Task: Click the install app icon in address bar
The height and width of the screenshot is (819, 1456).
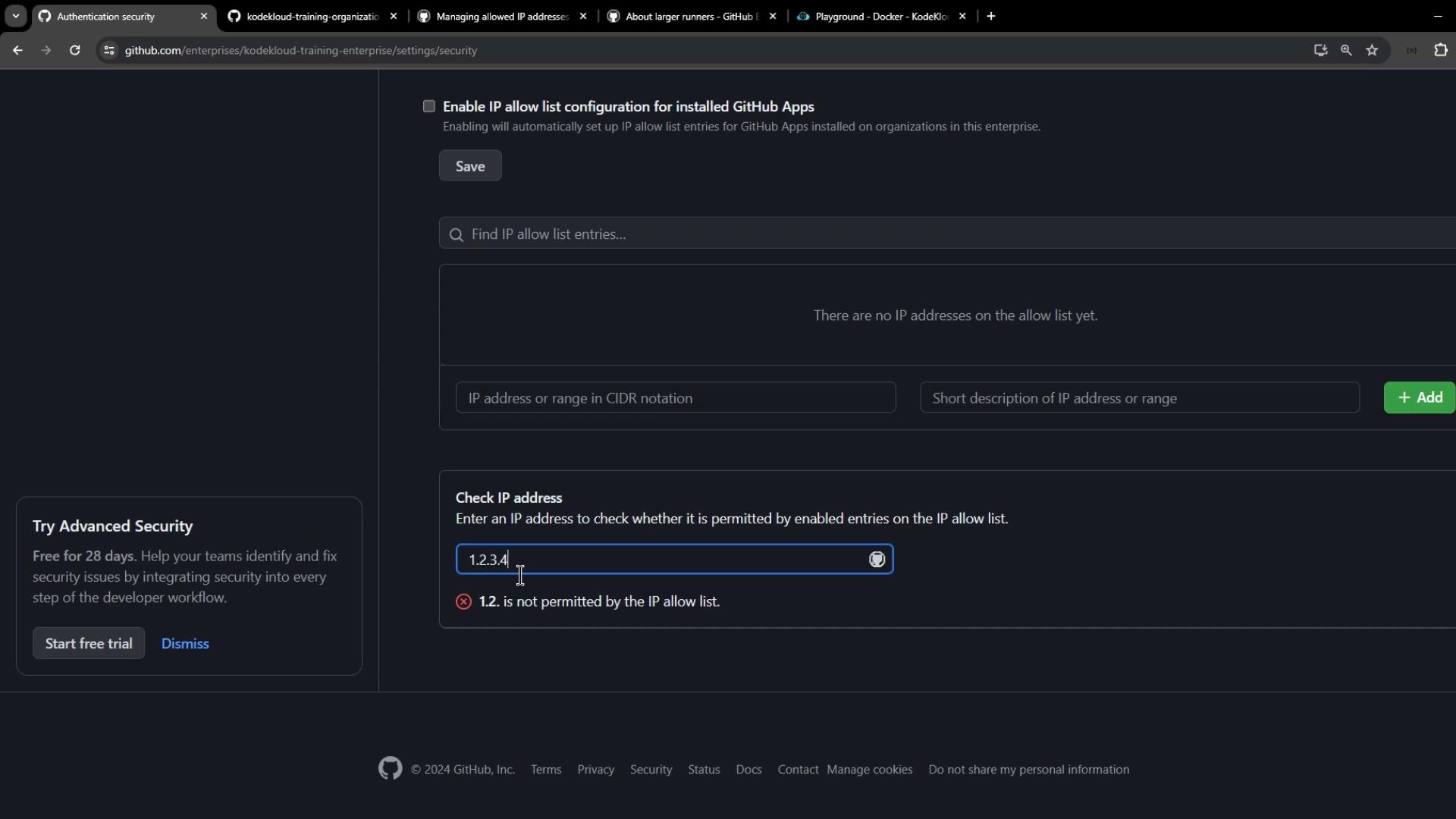Action: tap(1320, 50)
